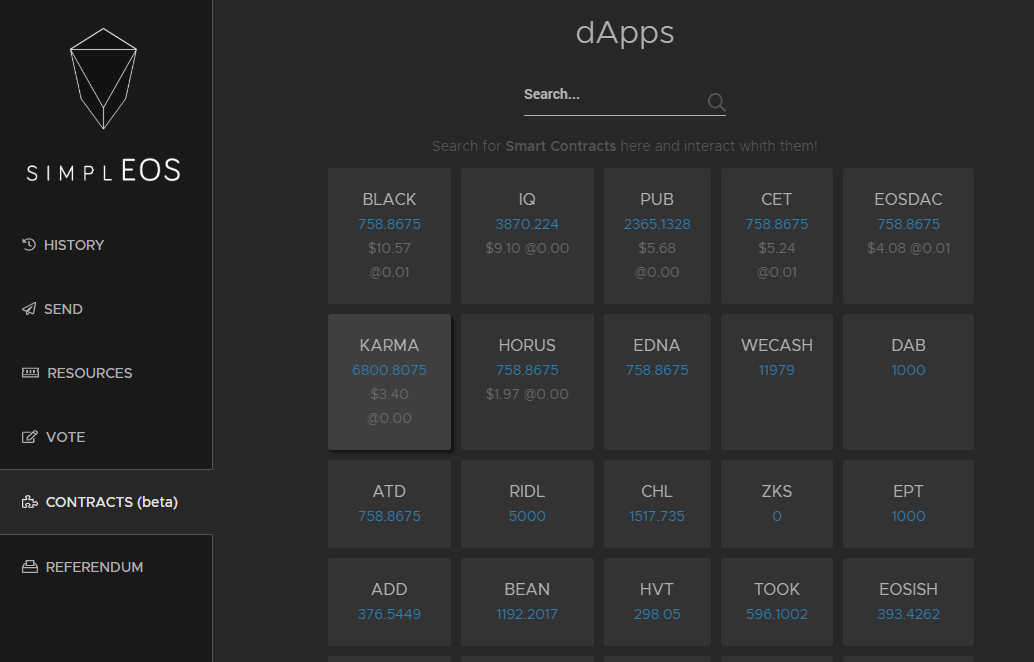
Task: Click the EOSISH balance 393.4262
Action: click(x=908, y=614)
